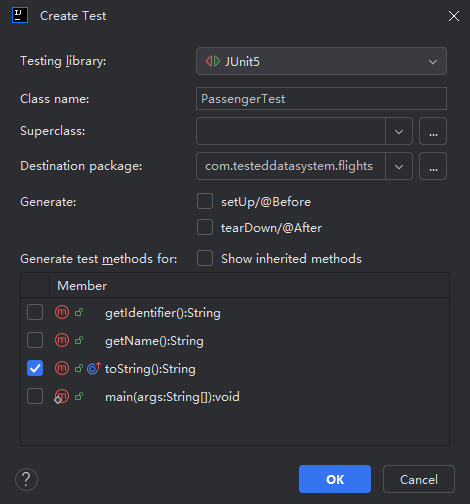This screenshot has height=504, width=470.
Task: Close the Create Test dialog
Action: (454, 16)
